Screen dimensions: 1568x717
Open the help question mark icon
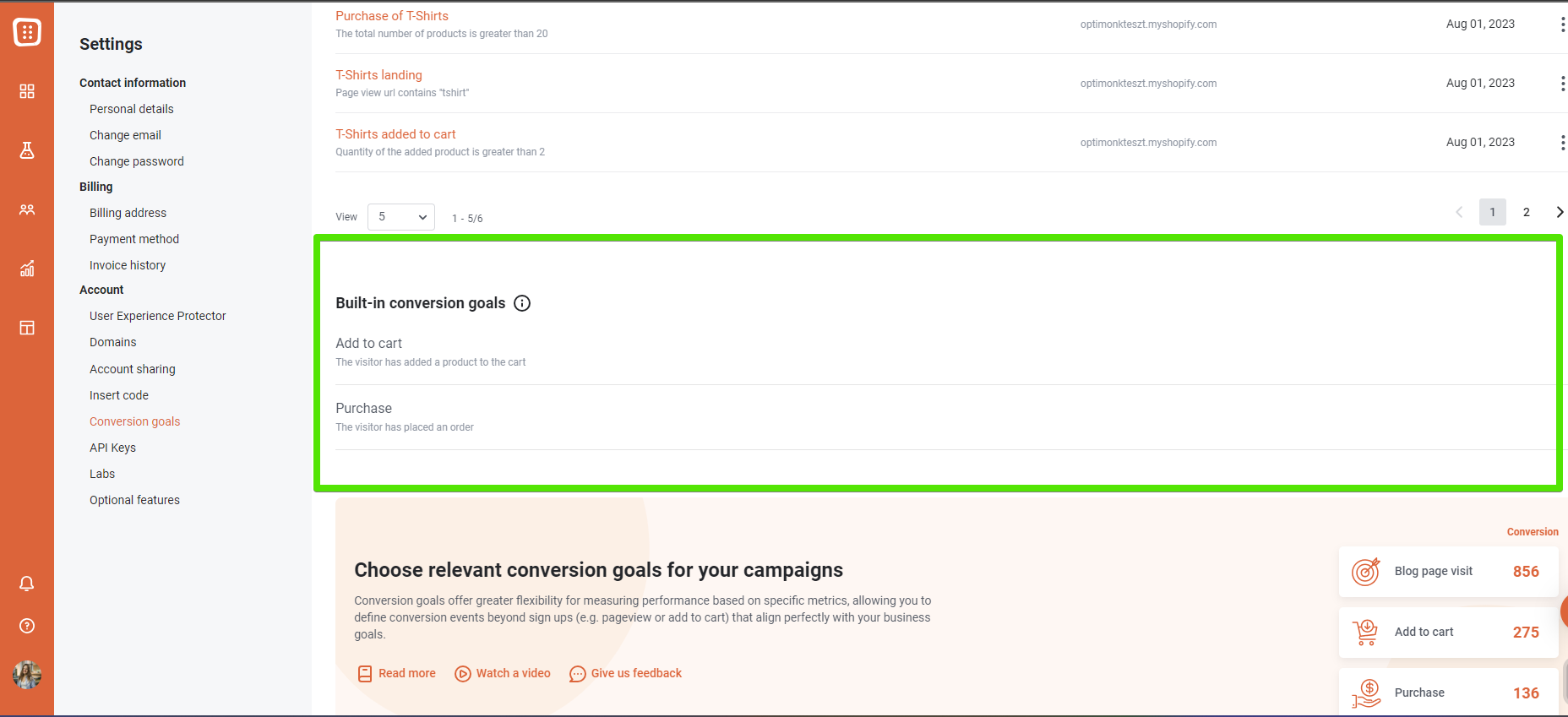pos(27,626)
